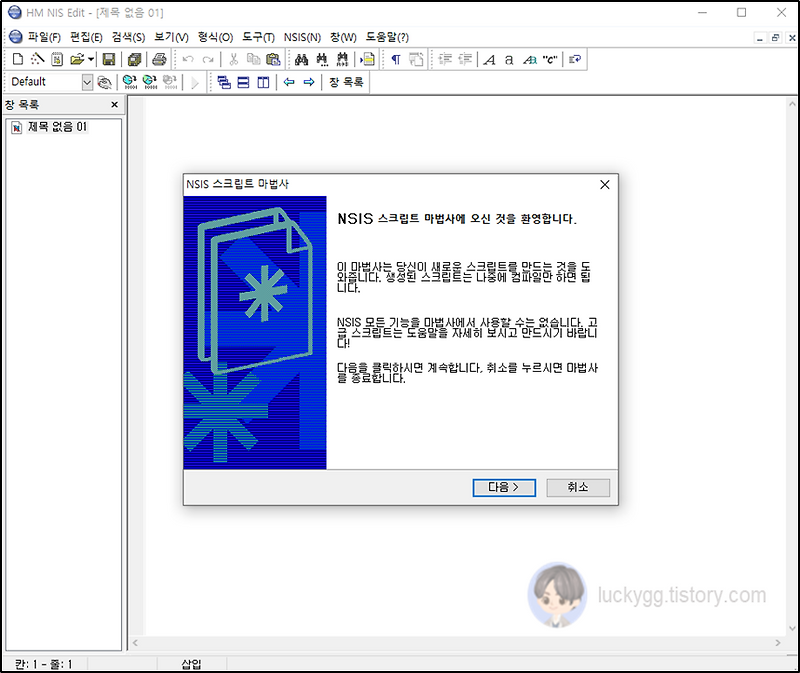Close the NSIS 스크립트 마법사 dialog
Image resolution: width=800 pixels, height=673 pixels.
[x=605, y=185]
